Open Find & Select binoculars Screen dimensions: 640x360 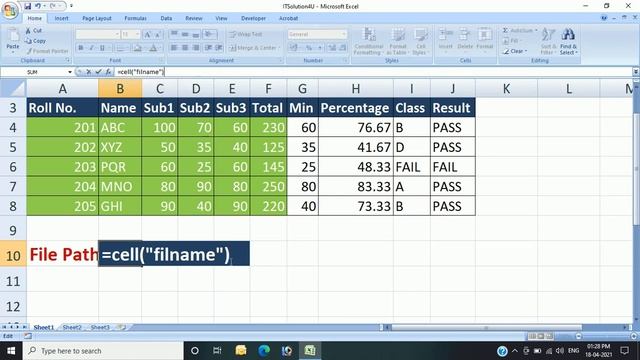click(x=568, y=41)
